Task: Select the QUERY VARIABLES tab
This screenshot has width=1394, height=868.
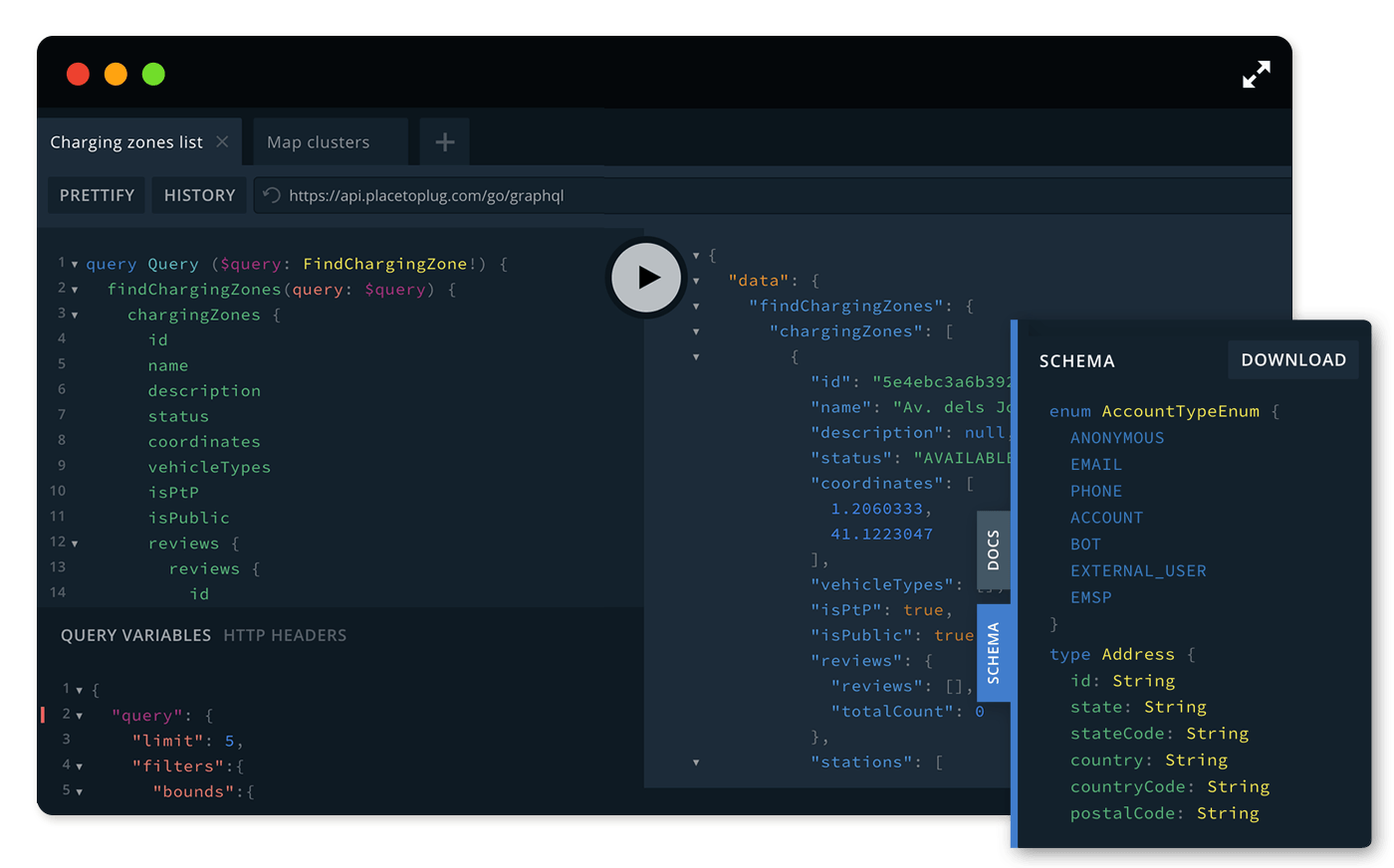Action: coord(135,635)
